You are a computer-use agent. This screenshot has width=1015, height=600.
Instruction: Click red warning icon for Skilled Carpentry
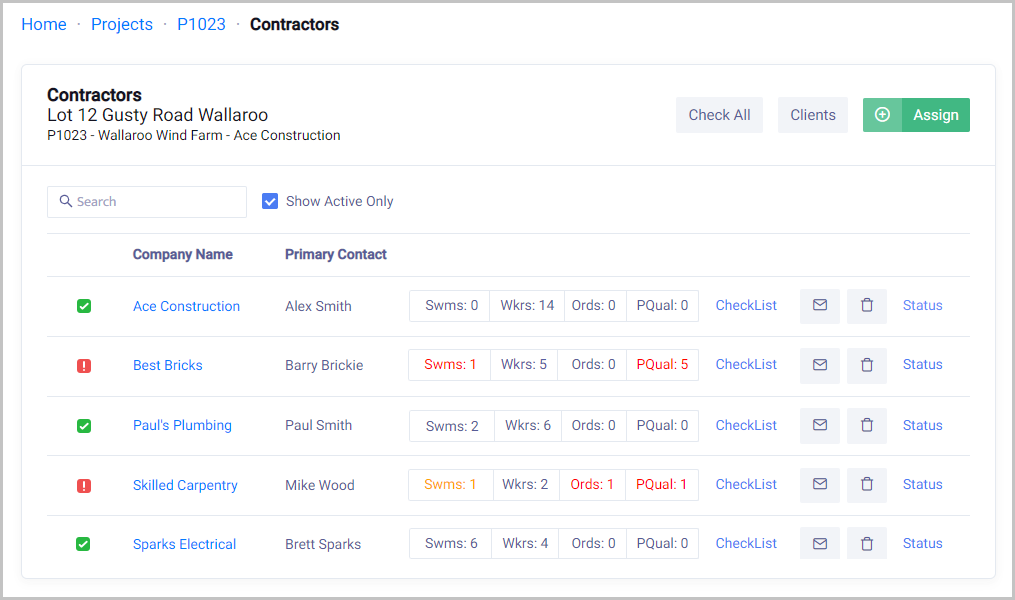point(84,485)
